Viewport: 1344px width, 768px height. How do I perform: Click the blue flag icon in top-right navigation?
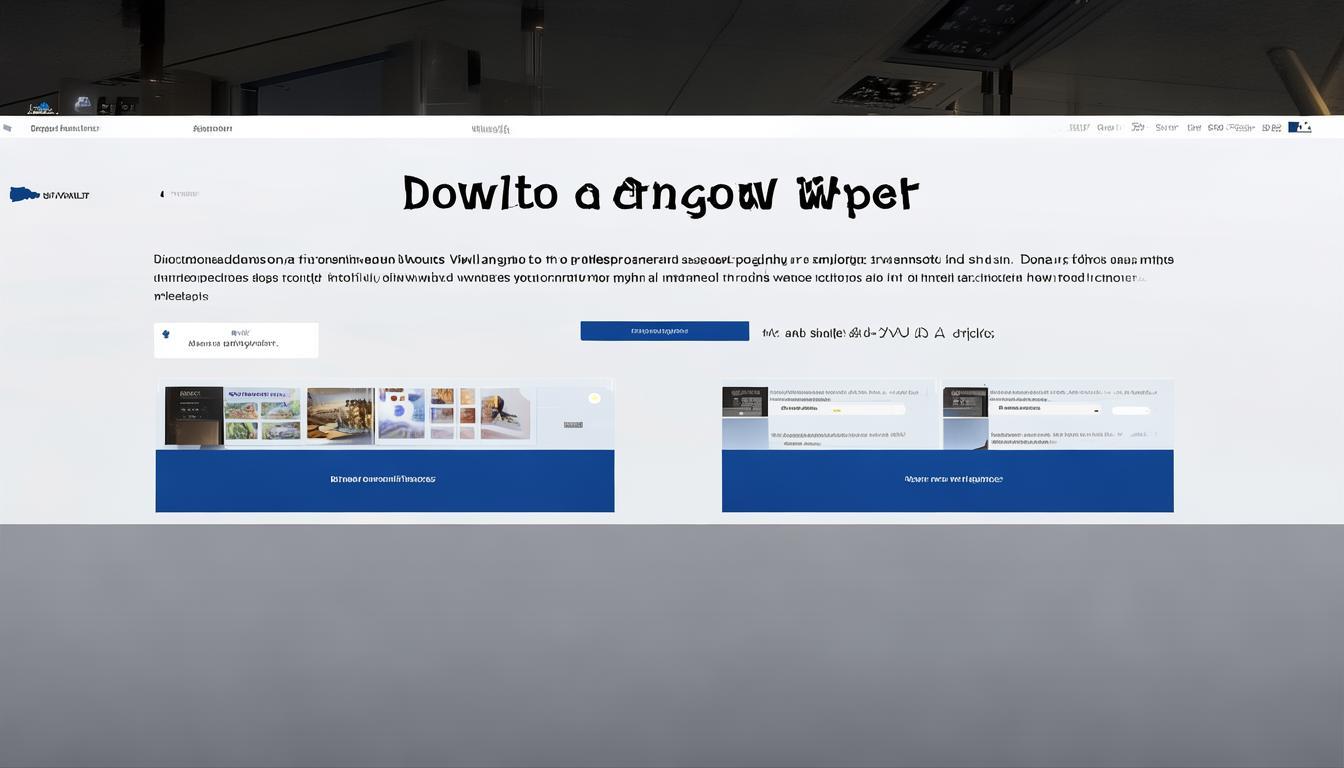point(1299,127)
